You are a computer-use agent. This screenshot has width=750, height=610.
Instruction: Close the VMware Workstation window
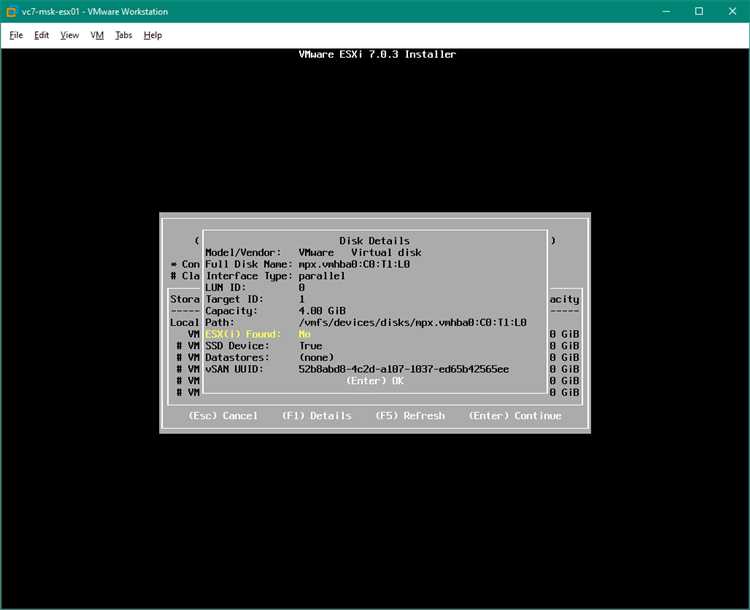[732, 11]
